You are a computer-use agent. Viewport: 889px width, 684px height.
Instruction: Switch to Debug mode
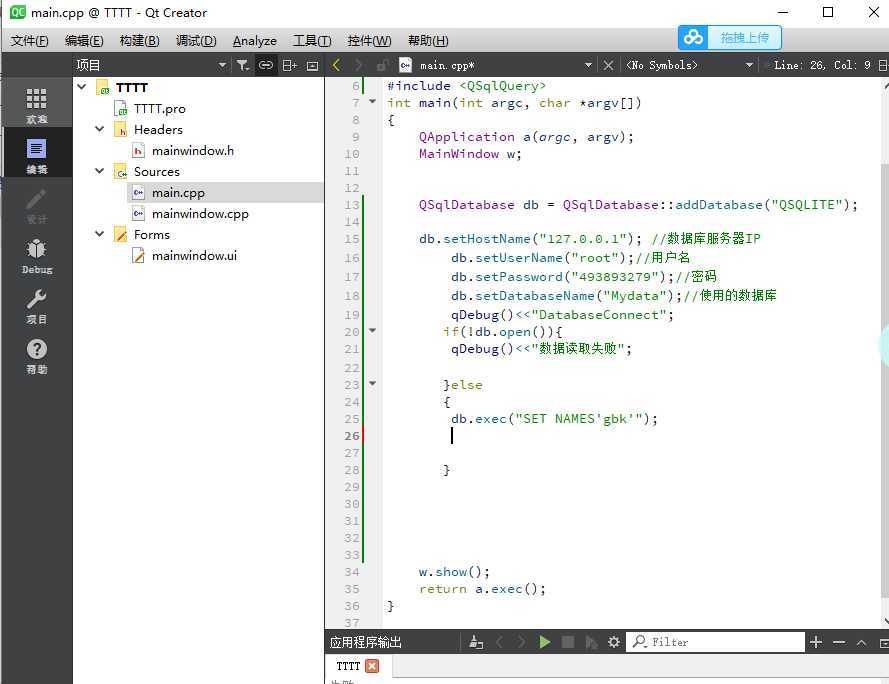tap(36, 255)
